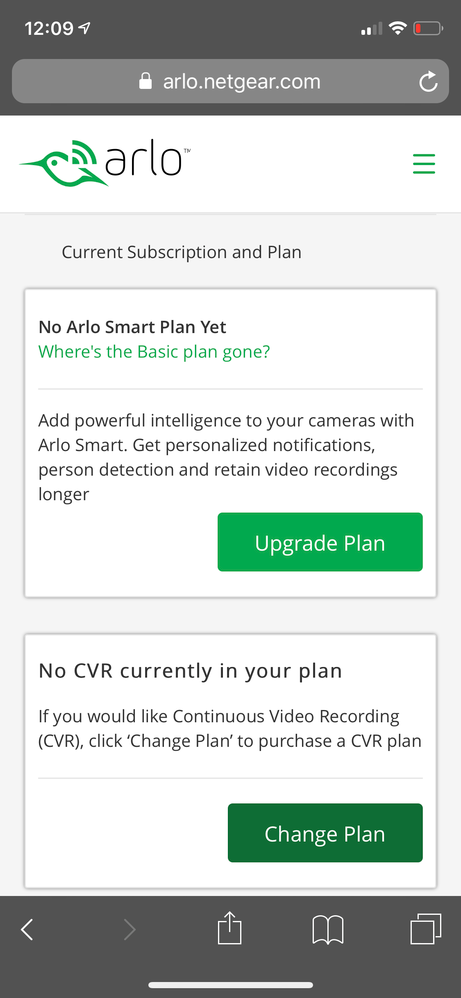The height and width of the screenshot is (998, 461).
Task: Tap the home indicator bar at bottom
Action: [230, 985]
